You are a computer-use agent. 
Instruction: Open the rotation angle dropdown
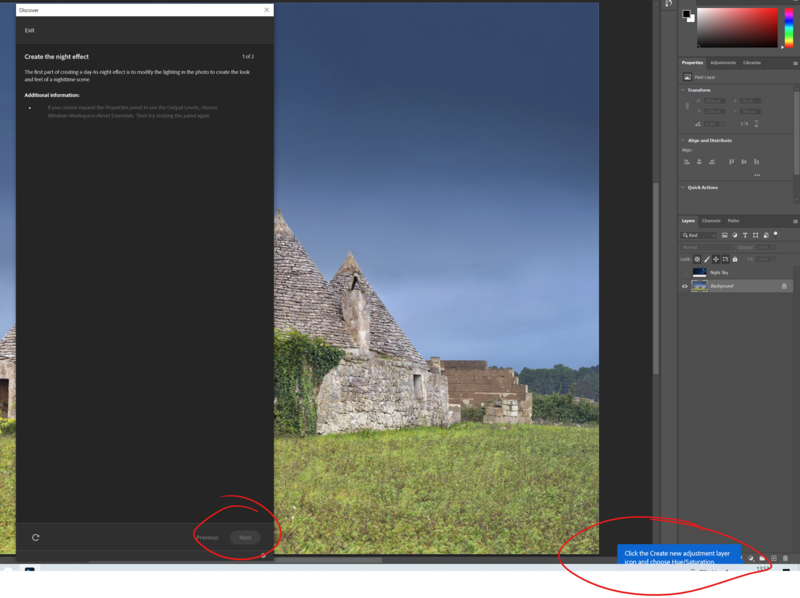click(722, 124)
